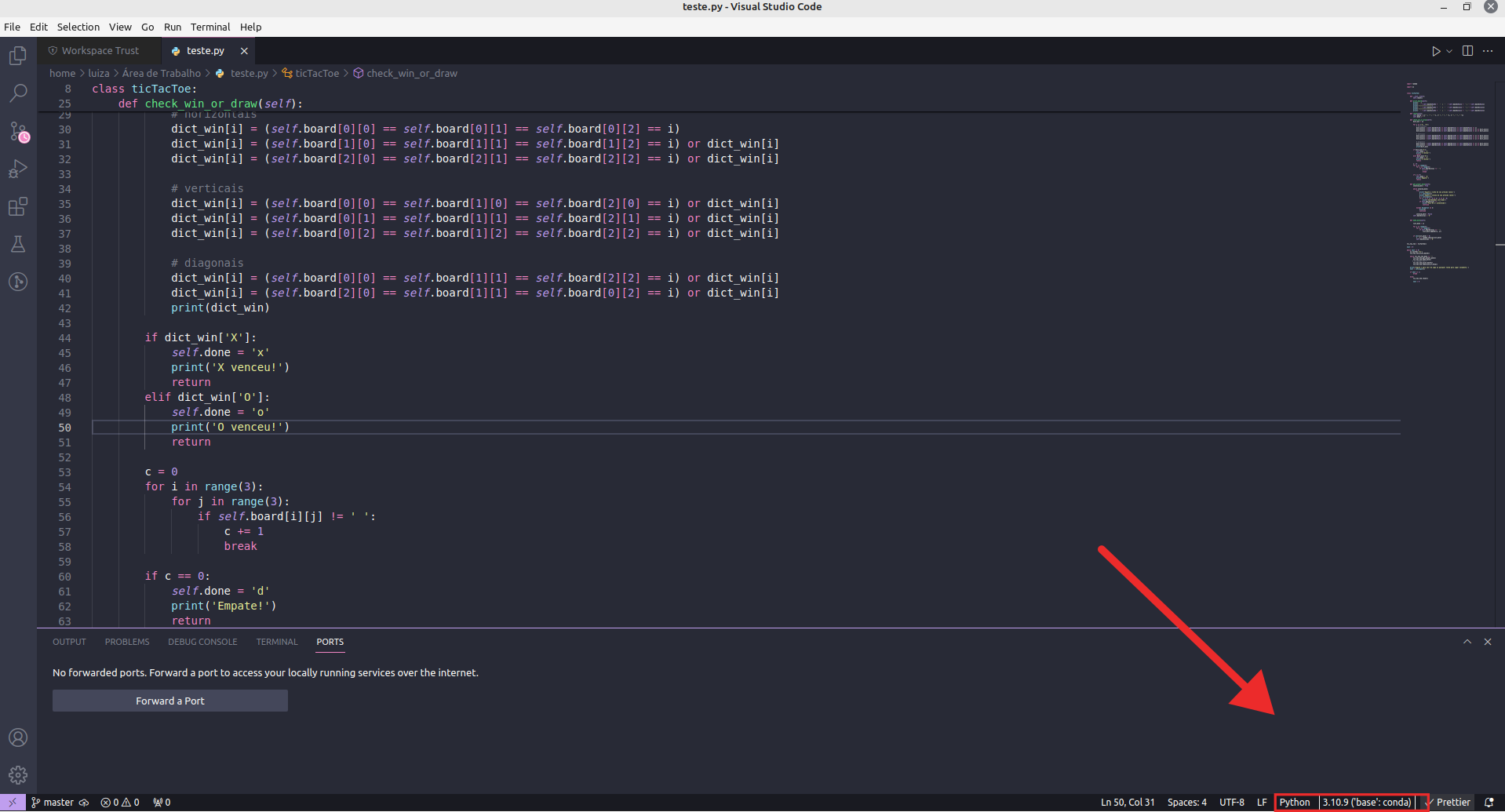Image resolution: width=1505 pixels, height=812 pixels.
Task: Click the remote window indicator in status bar
Action: click(x=11, y=802)
